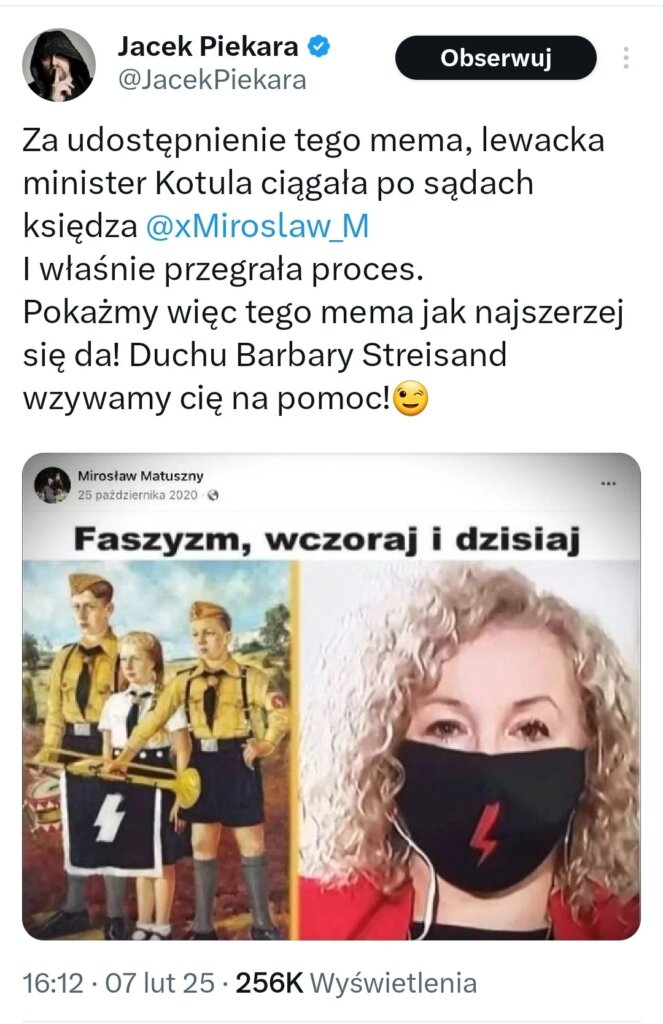
Task: Follow the account with the Obserwuj button
Action: coord(496,58)
